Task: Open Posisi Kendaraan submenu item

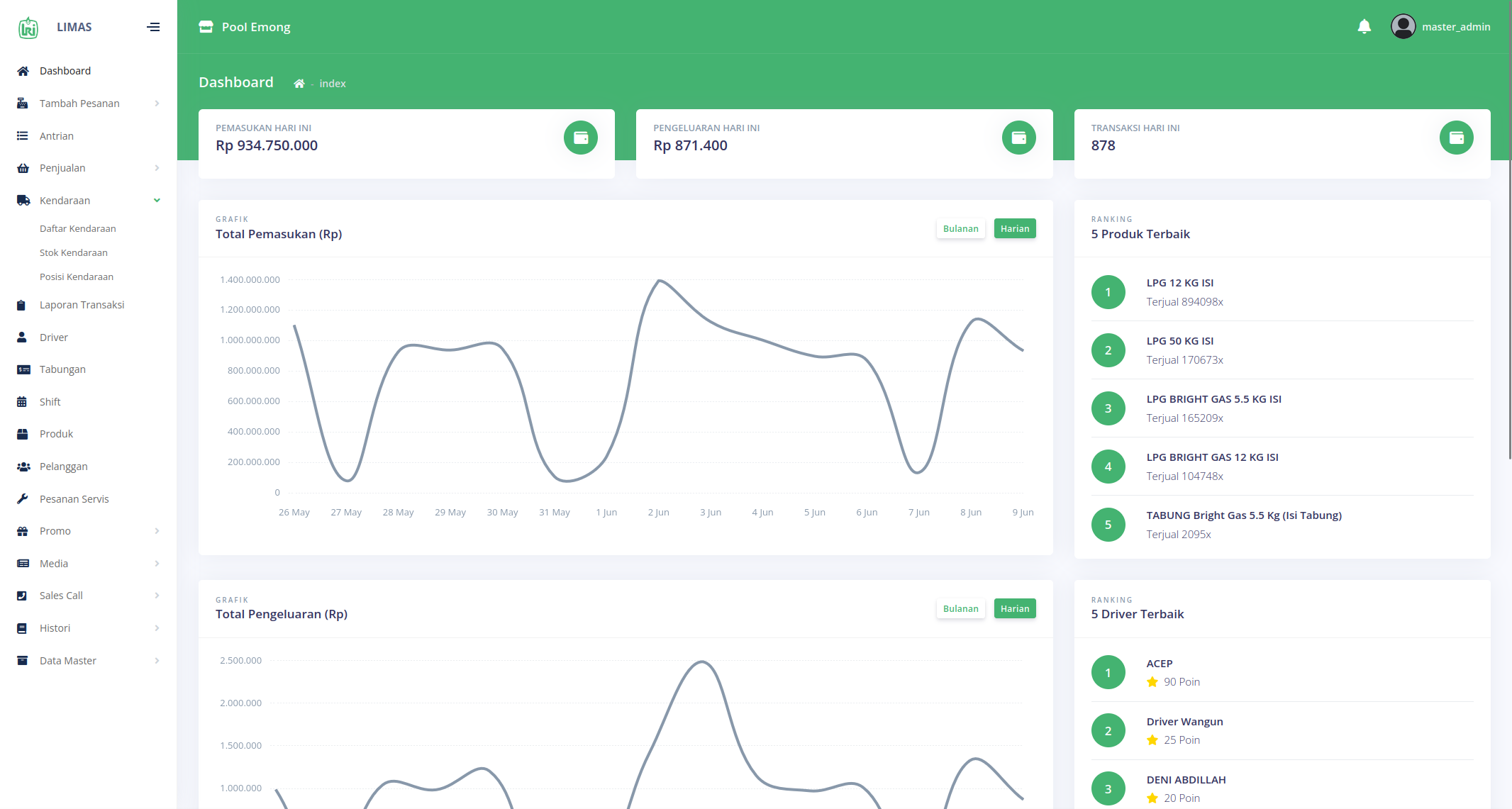Action: [x=77, y=277]
